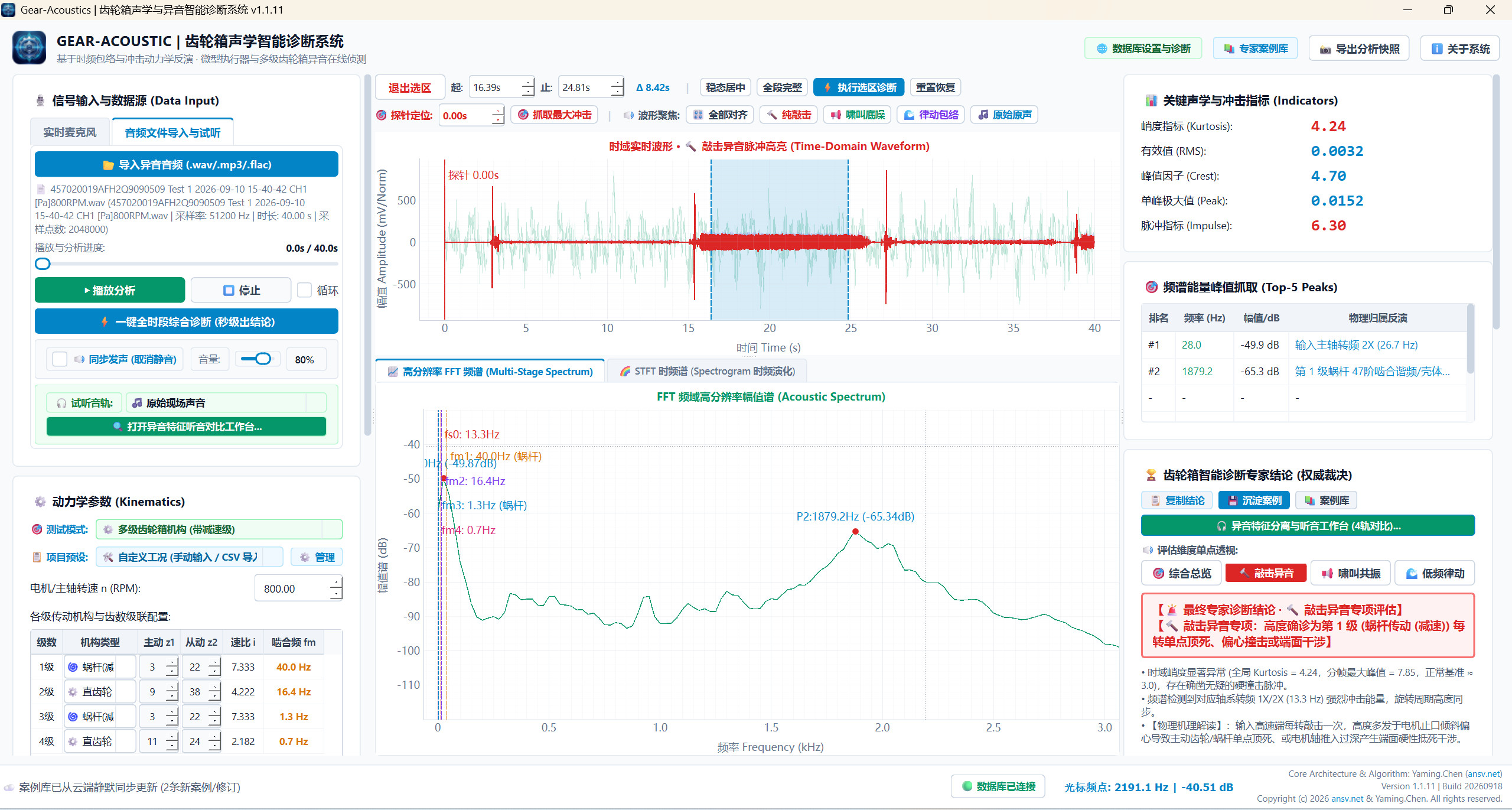
Task: Open 案例库 in expert conclusion panel
Action: tap(1326, 500)
